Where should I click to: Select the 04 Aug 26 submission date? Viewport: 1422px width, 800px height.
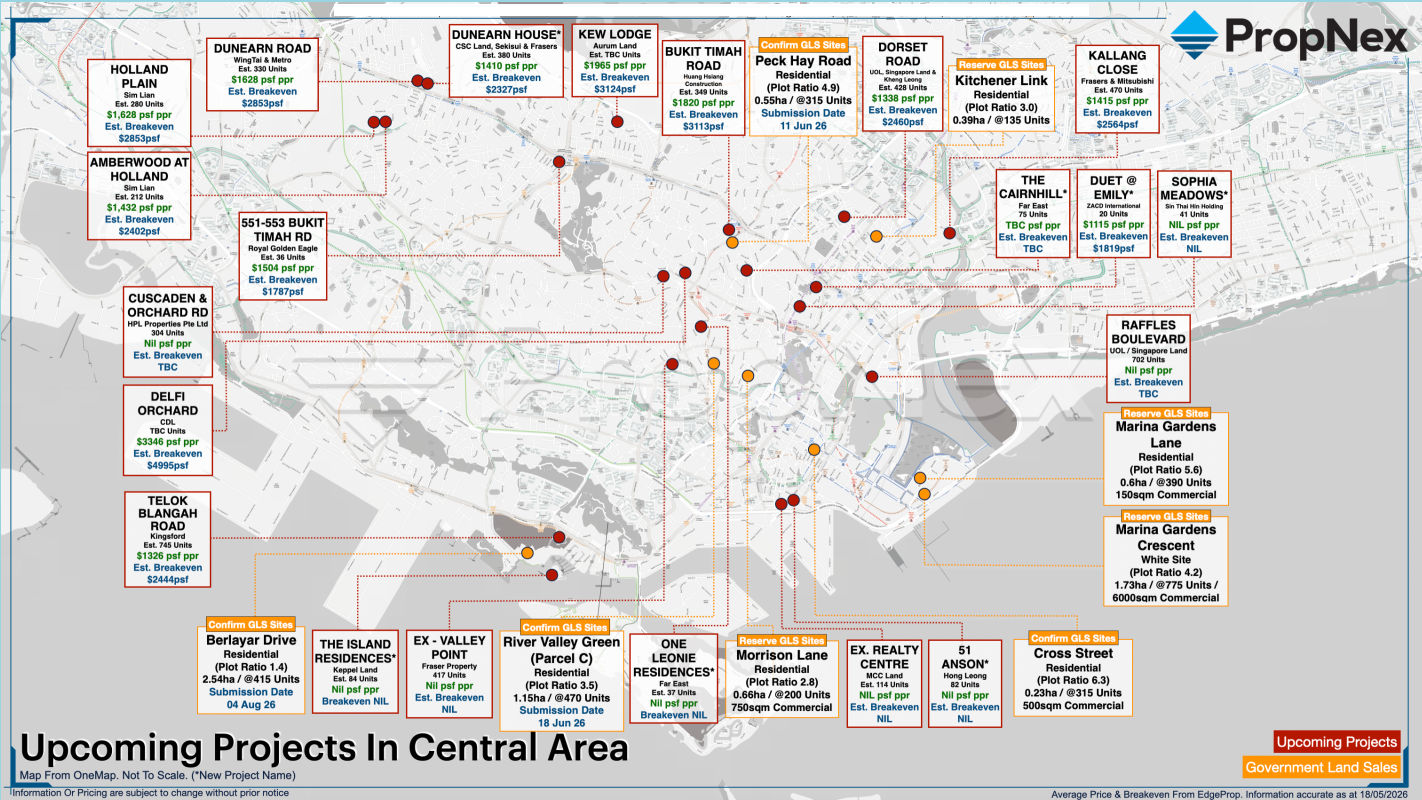click(x=252, y=705)
